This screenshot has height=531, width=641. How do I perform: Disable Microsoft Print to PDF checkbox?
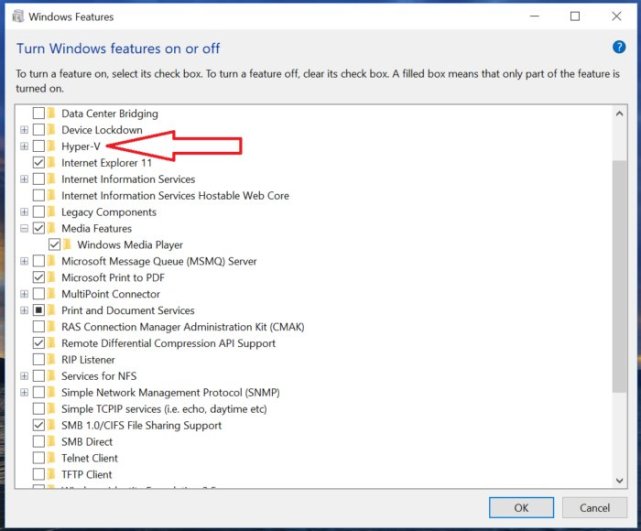click(38, 277)
